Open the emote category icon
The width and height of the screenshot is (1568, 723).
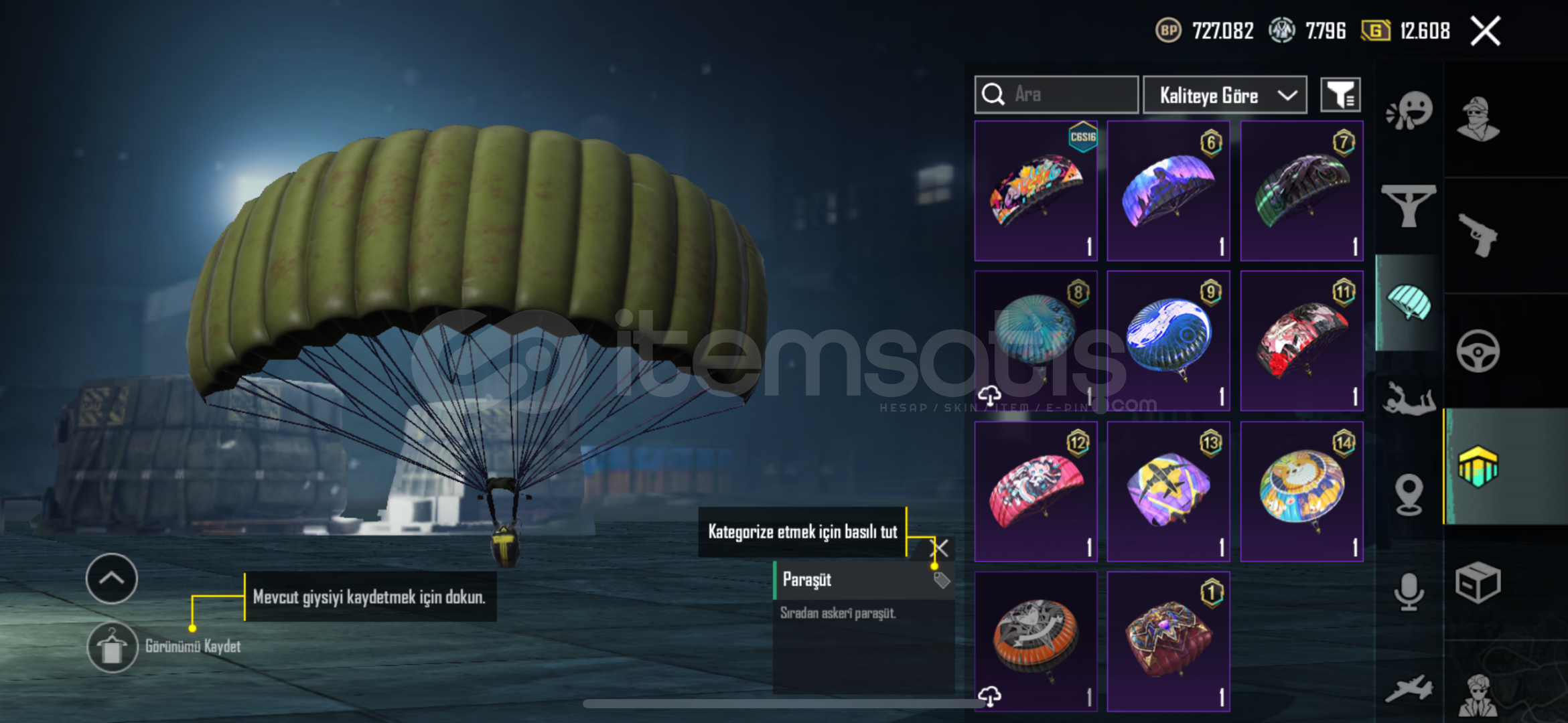tap(1409, 111)
